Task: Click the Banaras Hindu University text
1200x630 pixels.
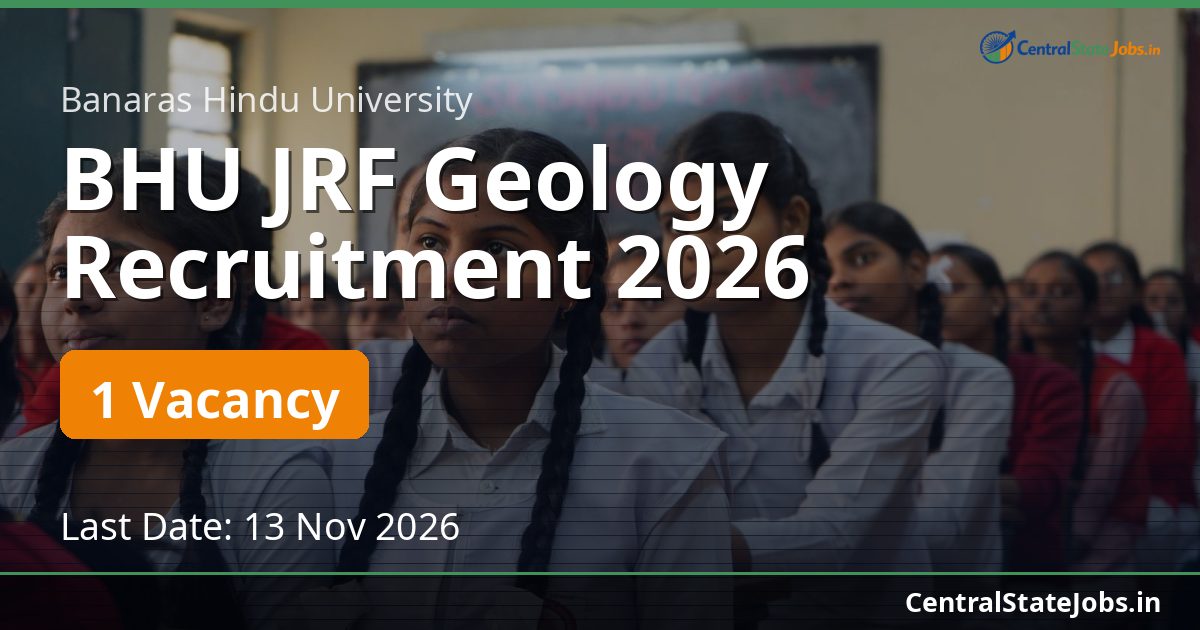Action: (x=266, y=100)
